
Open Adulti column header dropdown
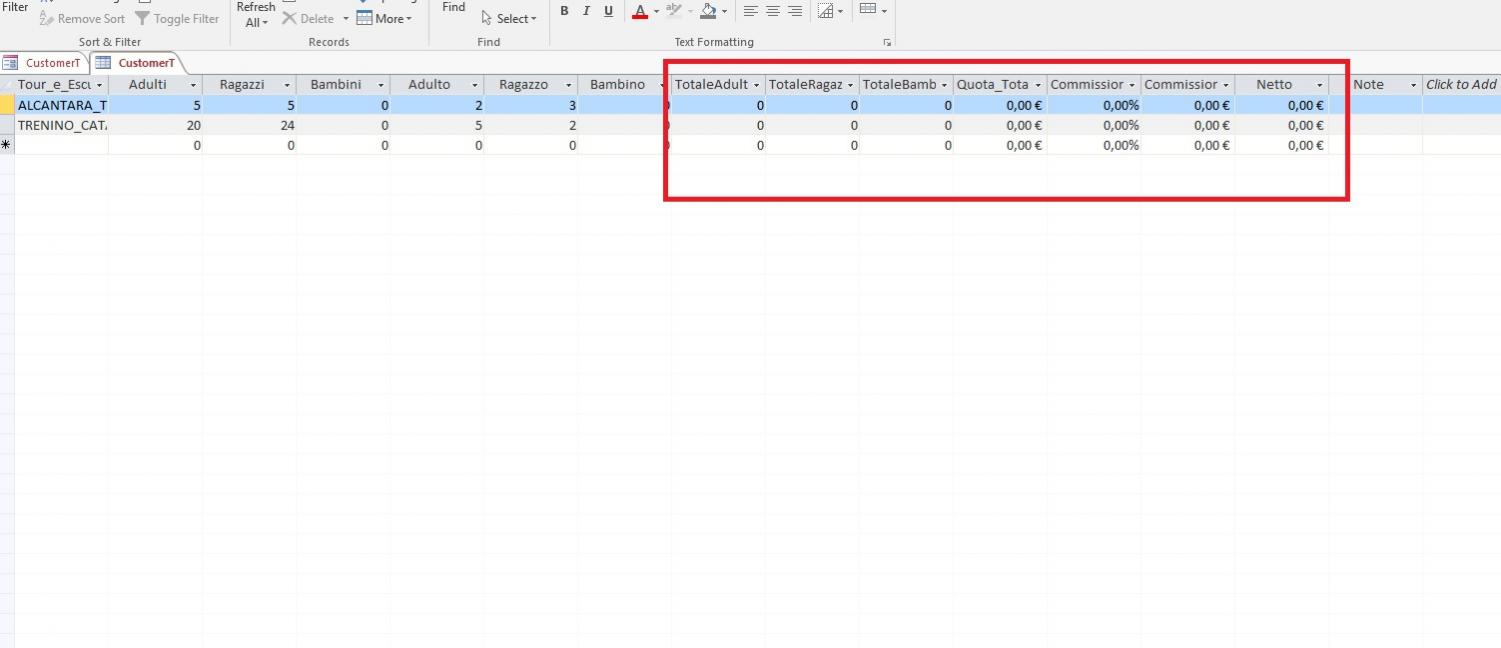pyautogui.click(x=193, y=85)
